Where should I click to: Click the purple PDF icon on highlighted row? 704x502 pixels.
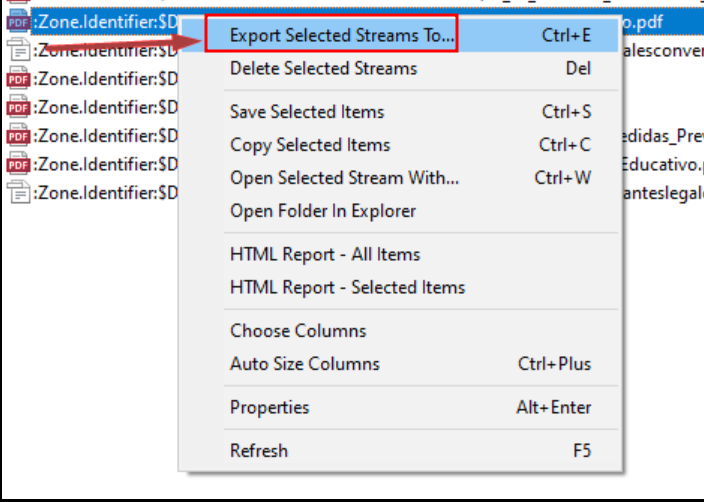click(x=17, y=20)
